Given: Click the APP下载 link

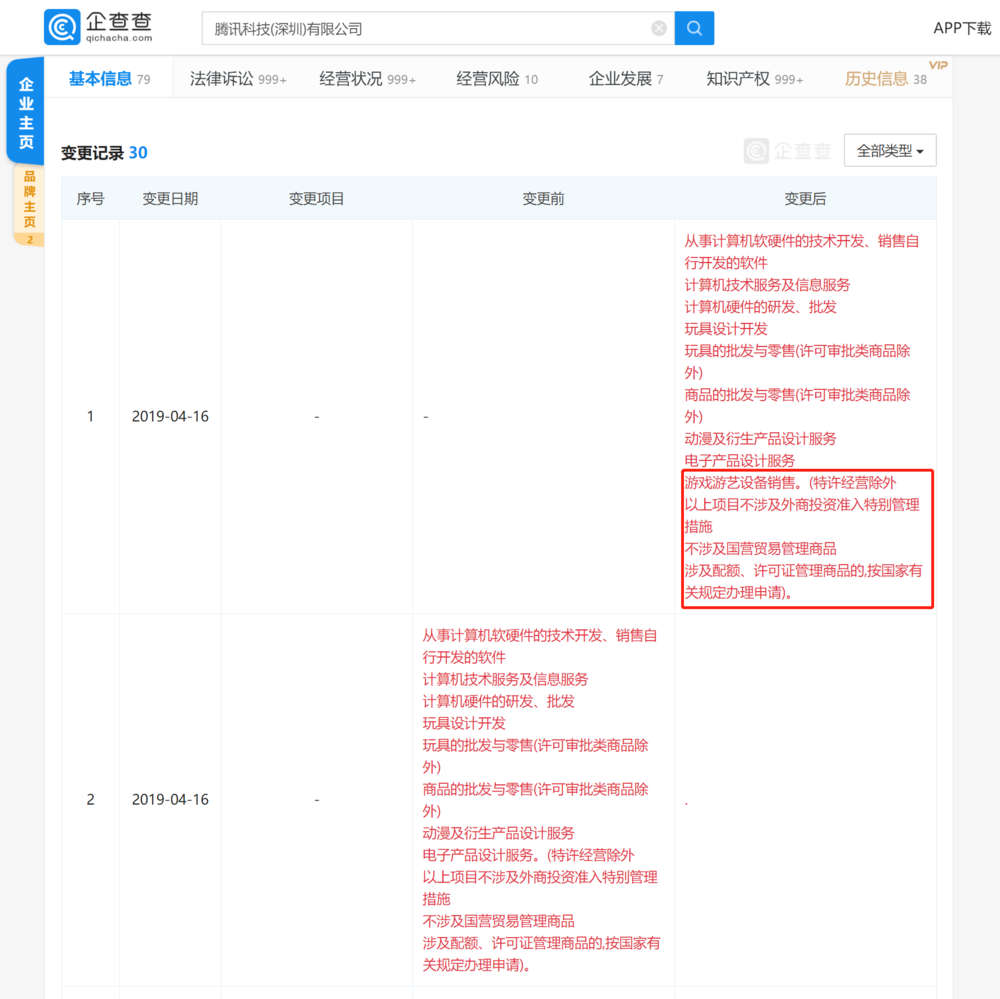Looking at the screenshot, I should [962, 28].
